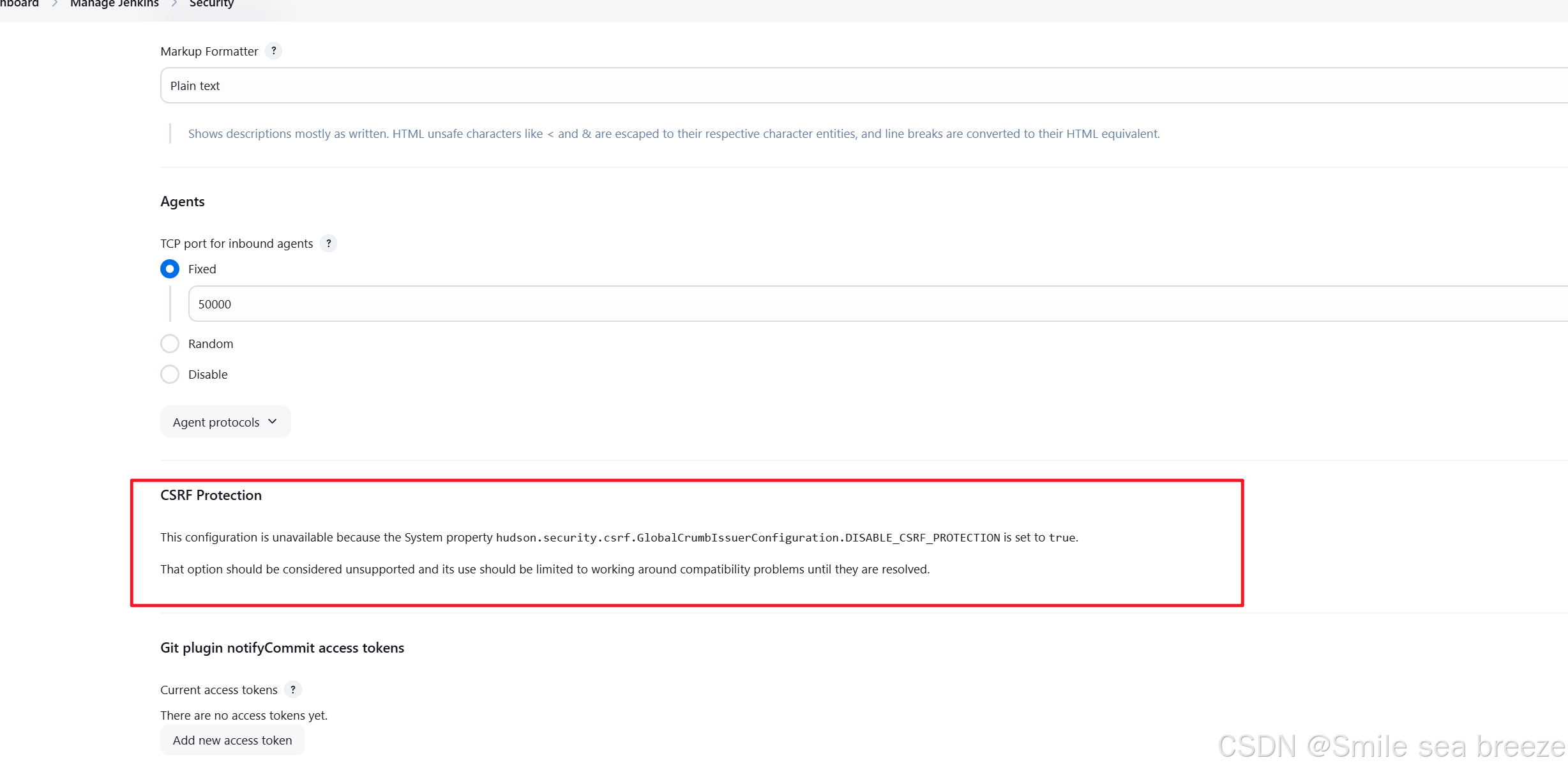Open the Current access tokens help icon

click(x=293, y=690)
